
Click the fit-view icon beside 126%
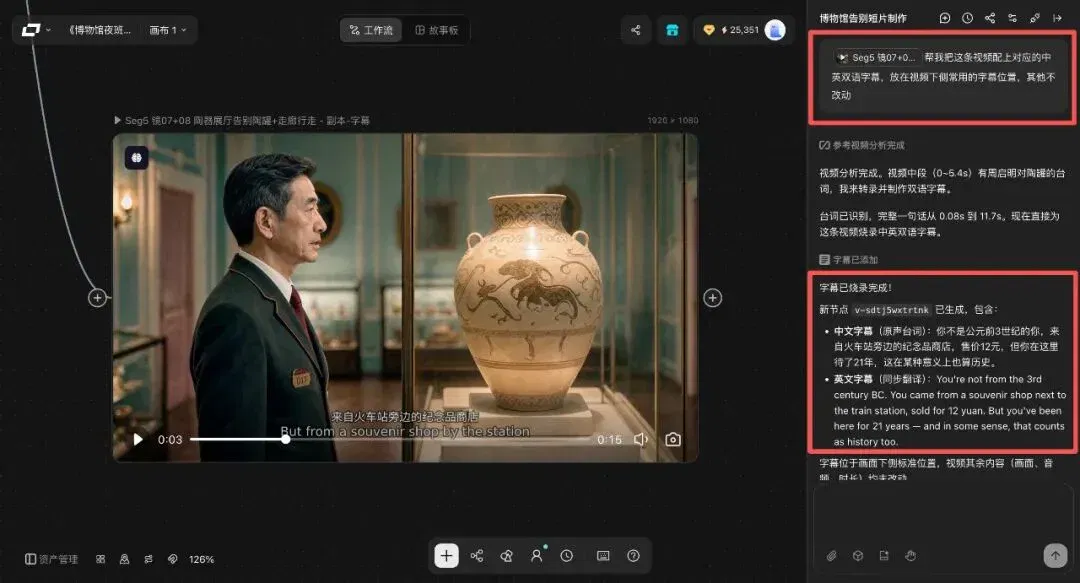tap(172, 559)
